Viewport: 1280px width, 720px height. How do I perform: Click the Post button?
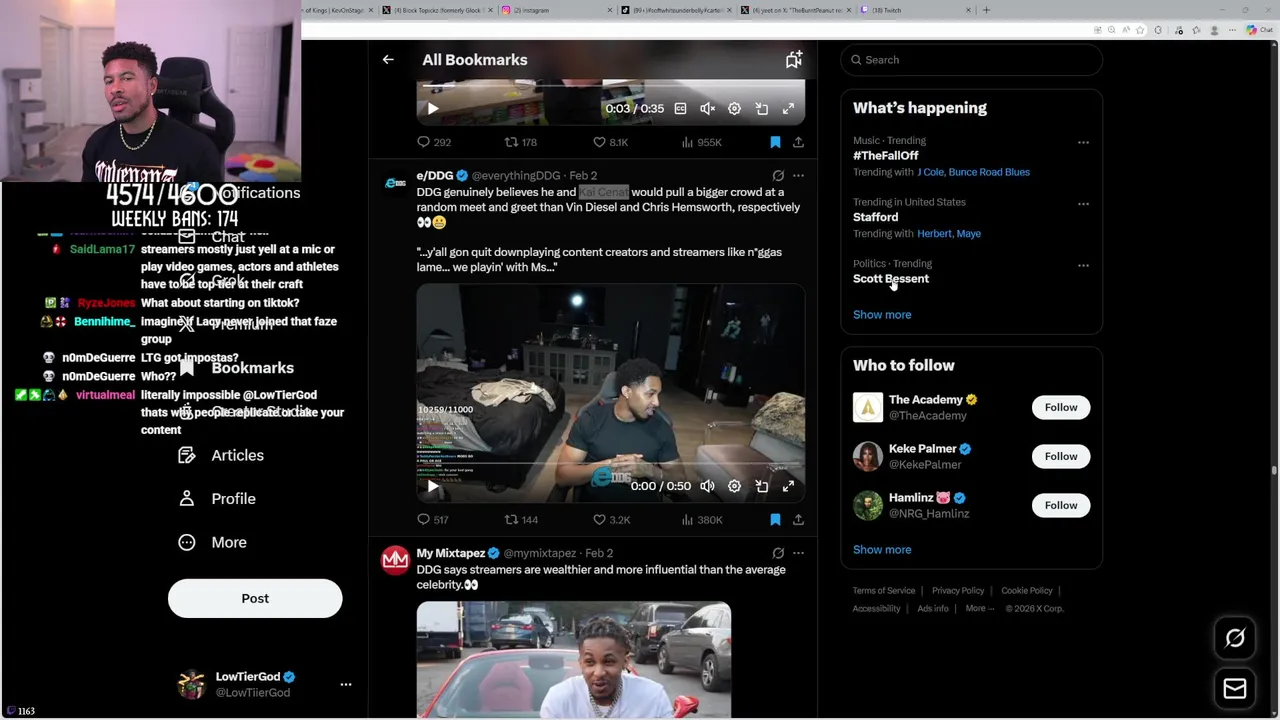coord(255,598)
